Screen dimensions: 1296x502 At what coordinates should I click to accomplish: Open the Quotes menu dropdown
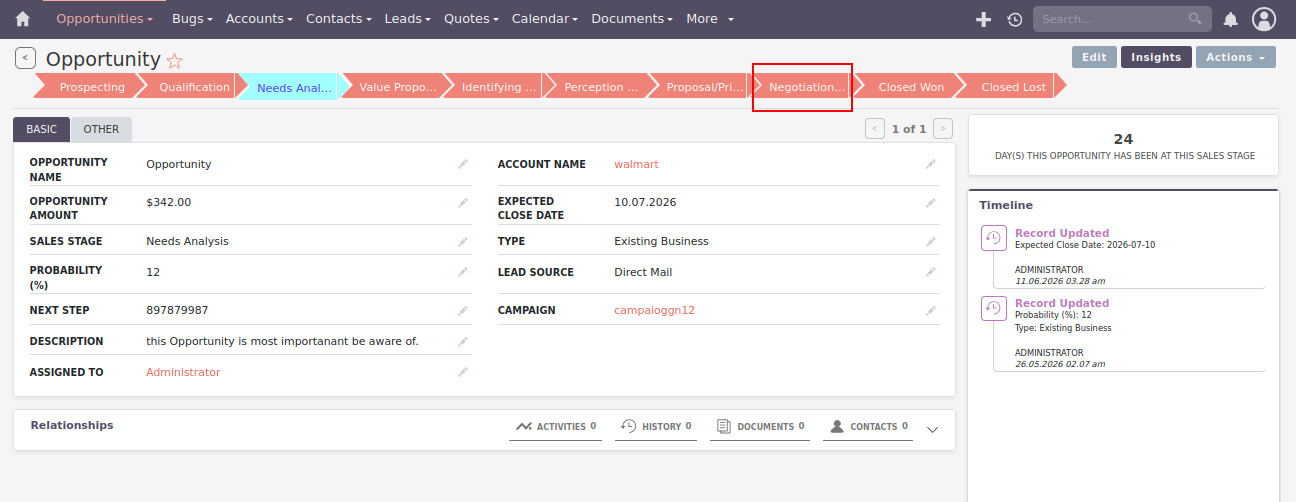[471, 19]
